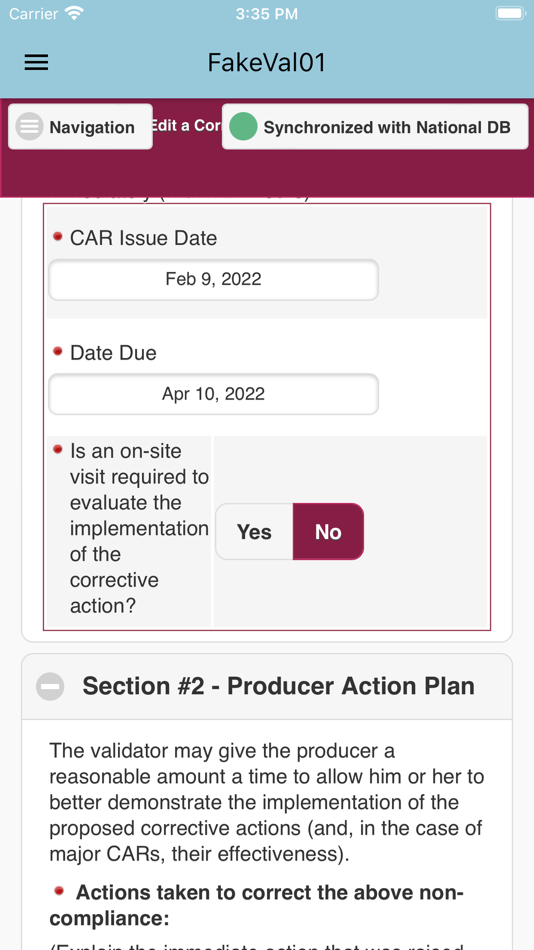Screen dimensions: 534x950
Task: Open the hamburger menu in top bar
Action: 36,62
